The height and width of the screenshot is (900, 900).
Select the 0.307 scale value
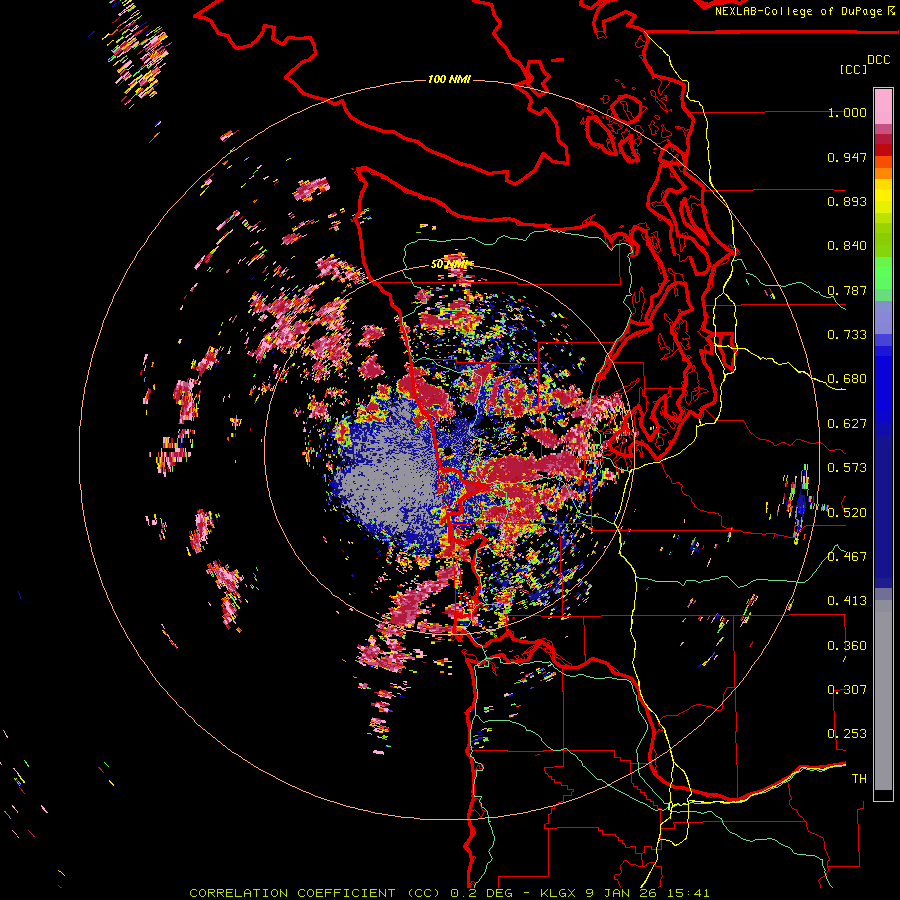click(847, 689)
